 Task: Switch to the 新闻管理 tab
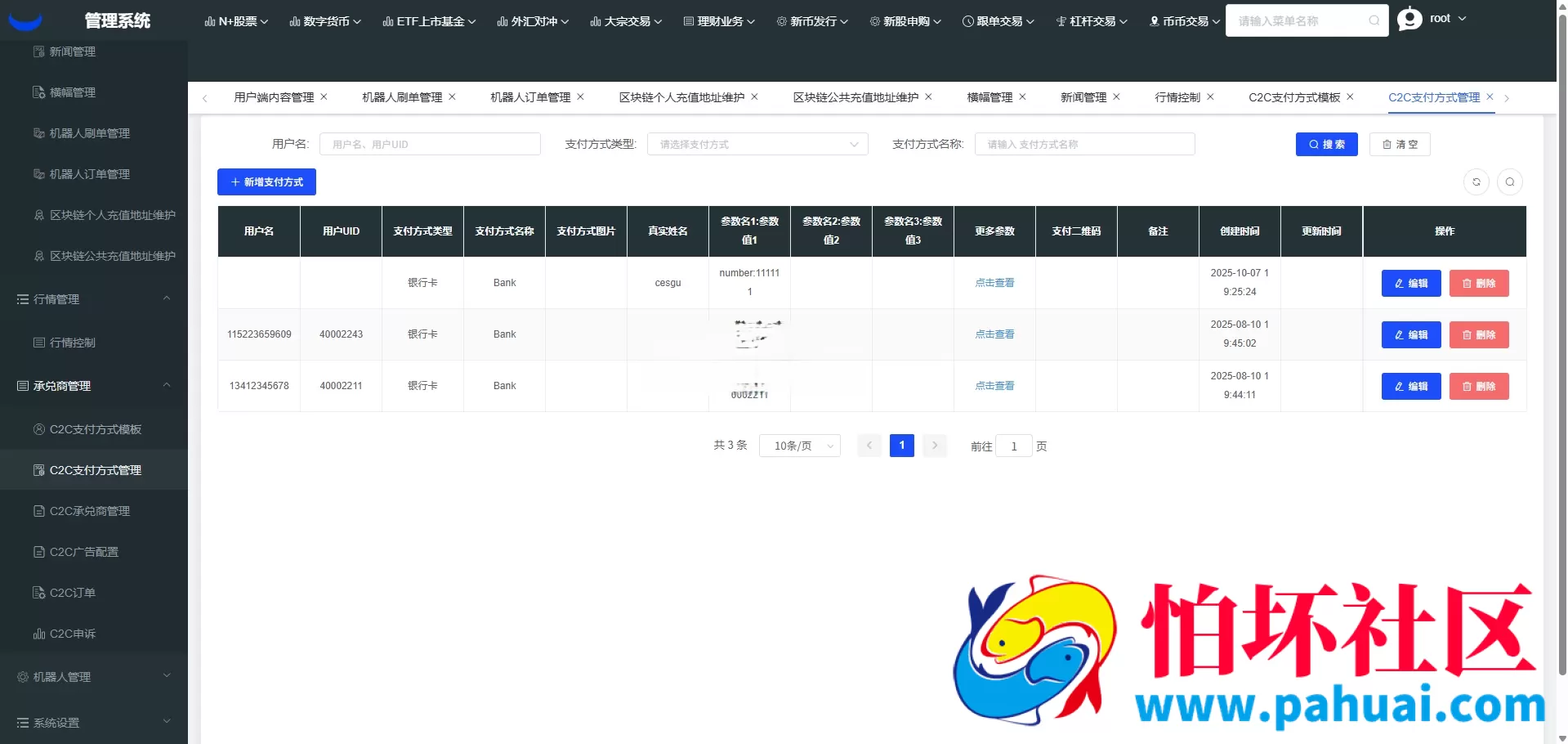click(1083, 97)
